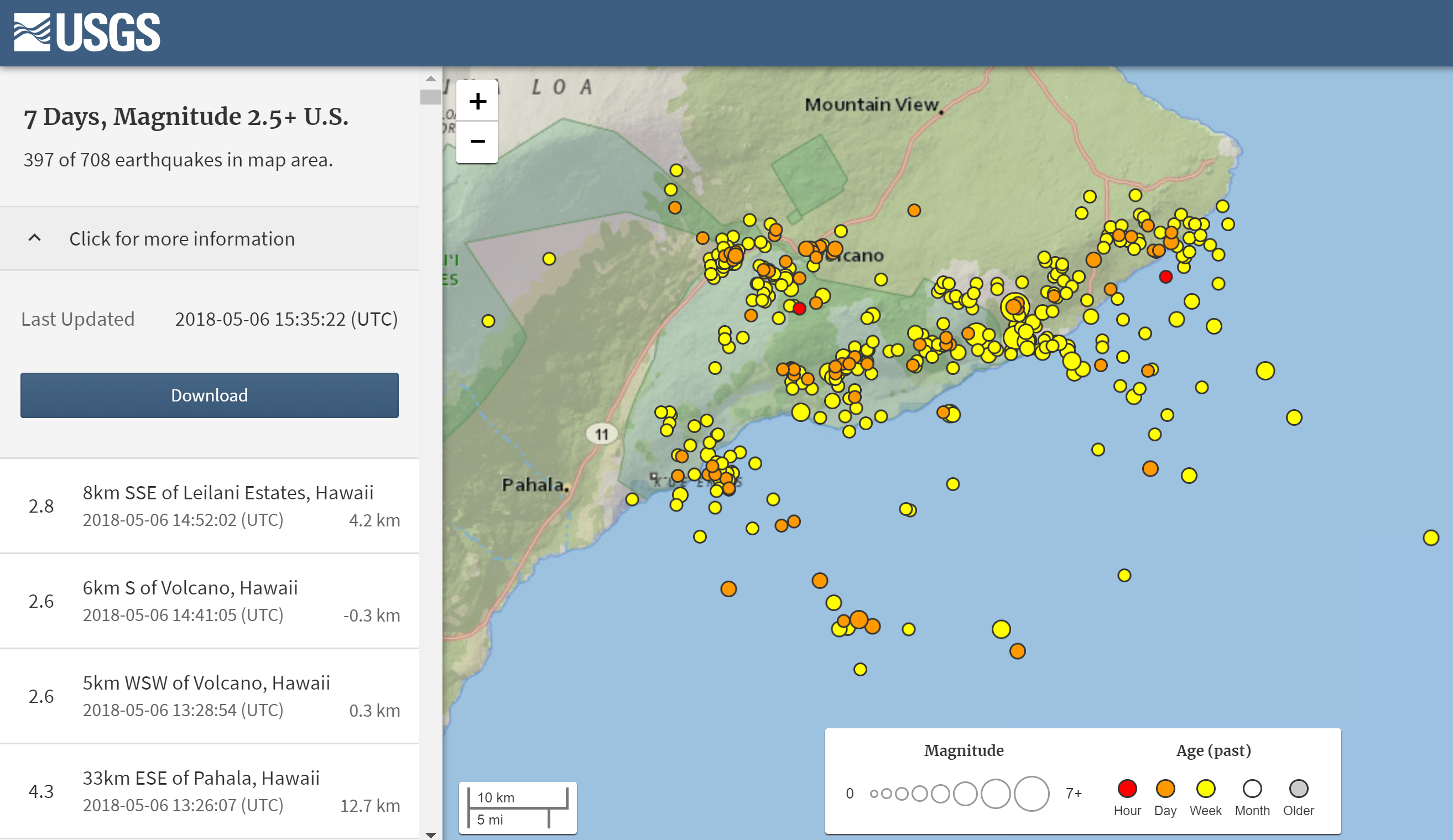
Task: Collapse the 'Click for more information' chevron
Action: 35,238
